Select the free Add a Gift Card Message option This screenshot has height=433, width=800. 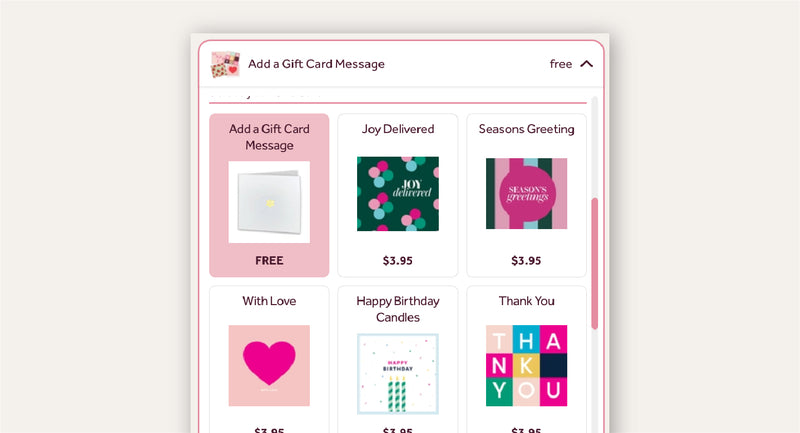point(269,195)
